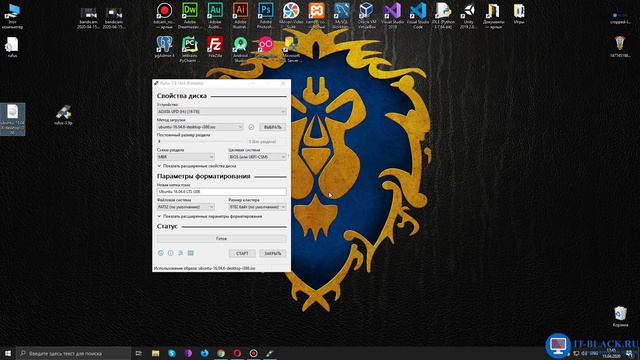Open the Метод загрузки ISO dropdown

point(200,127)
